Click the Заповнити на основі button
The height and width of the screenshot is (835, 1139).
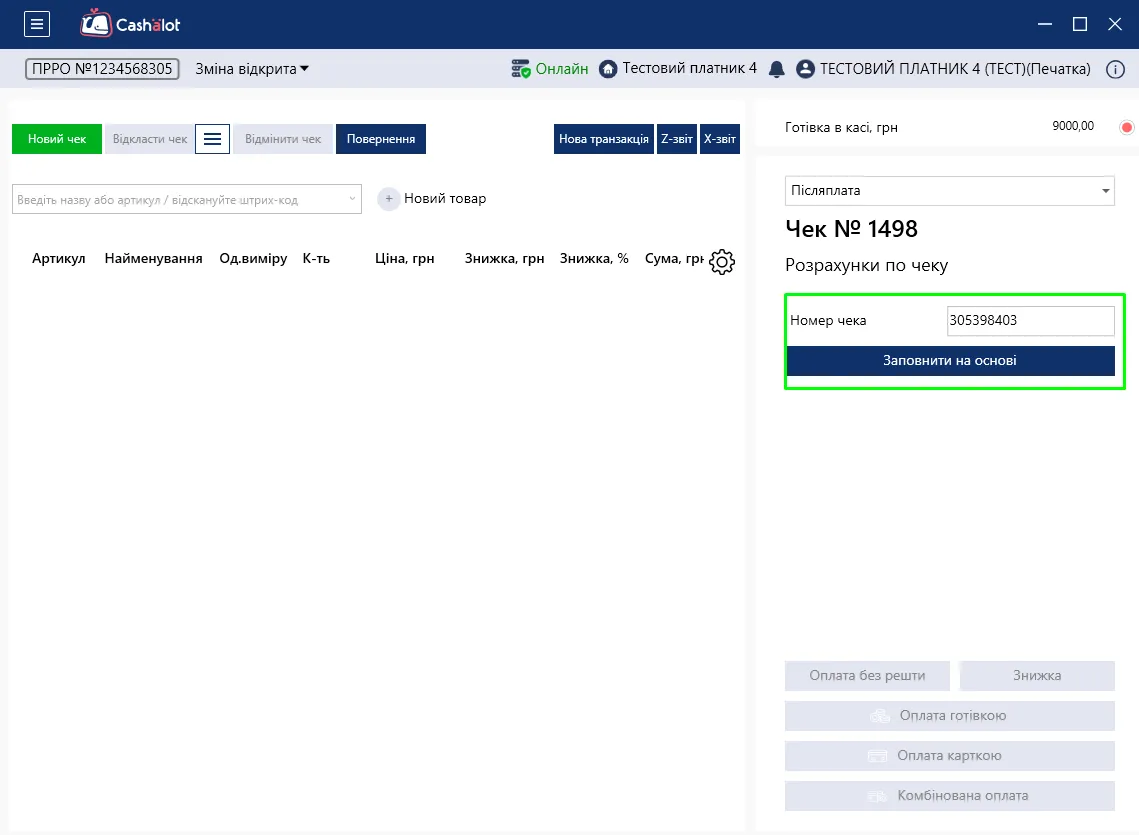[x=949, y=360]
